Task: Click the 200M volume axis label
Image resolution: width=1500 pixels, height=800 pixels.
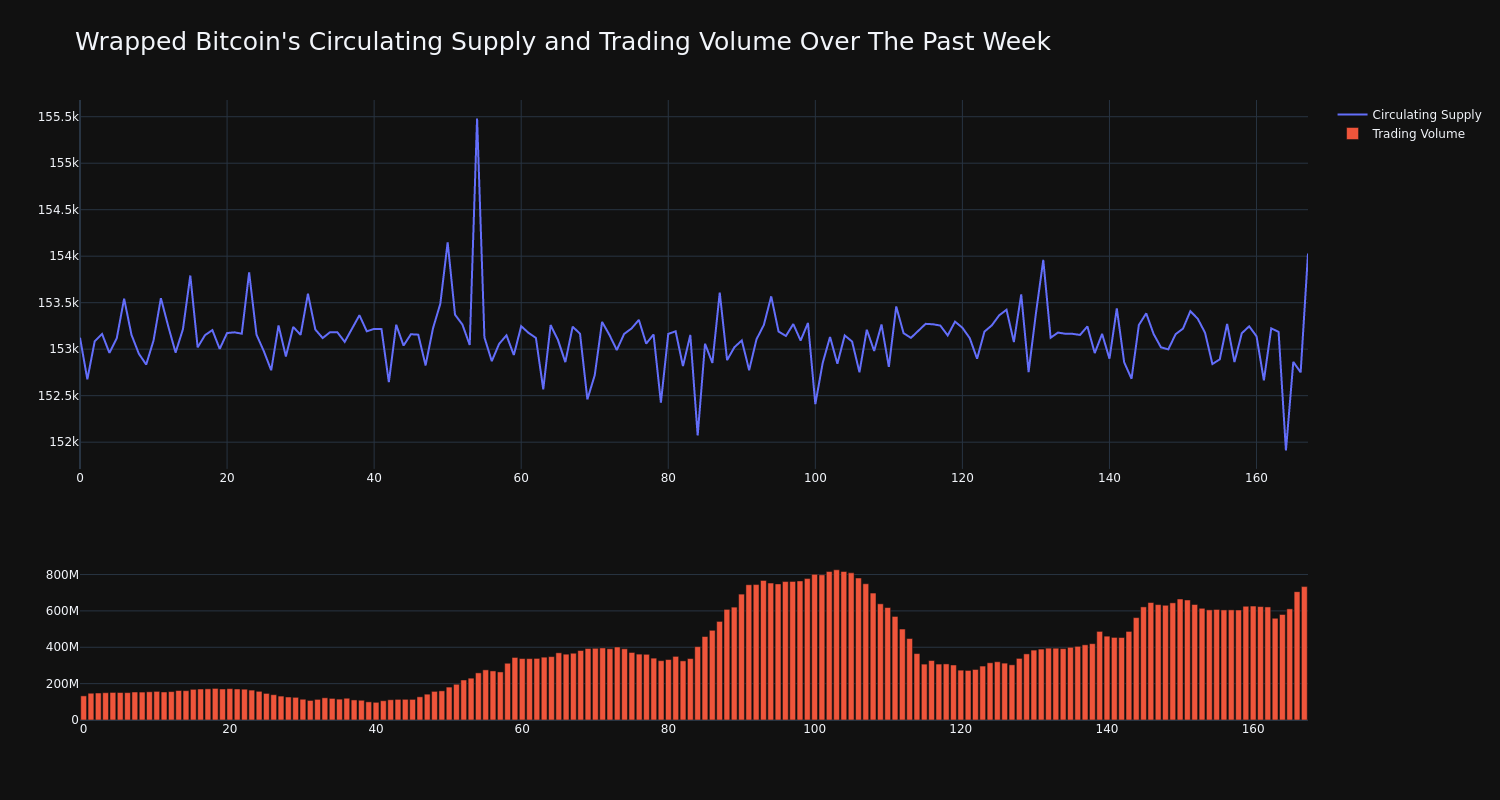Action: tap(62, 684)
